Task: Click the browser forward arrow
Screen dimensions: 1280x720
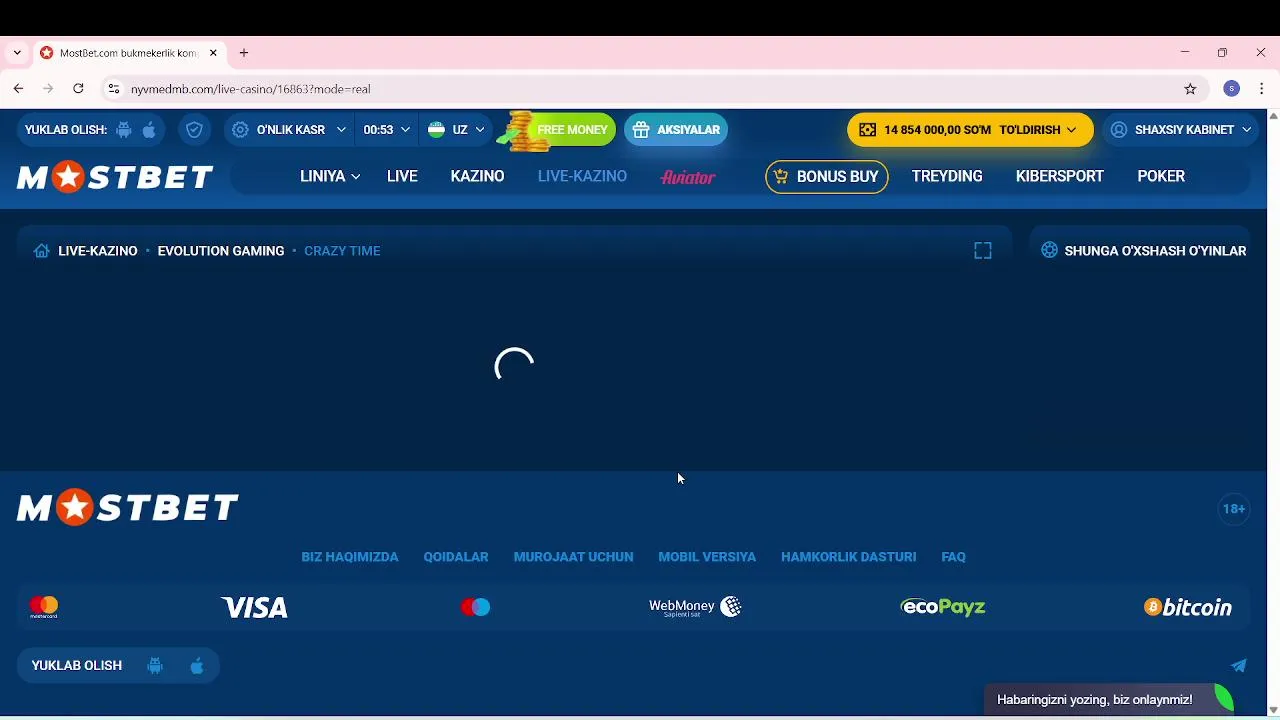Action: pos(48,89)
